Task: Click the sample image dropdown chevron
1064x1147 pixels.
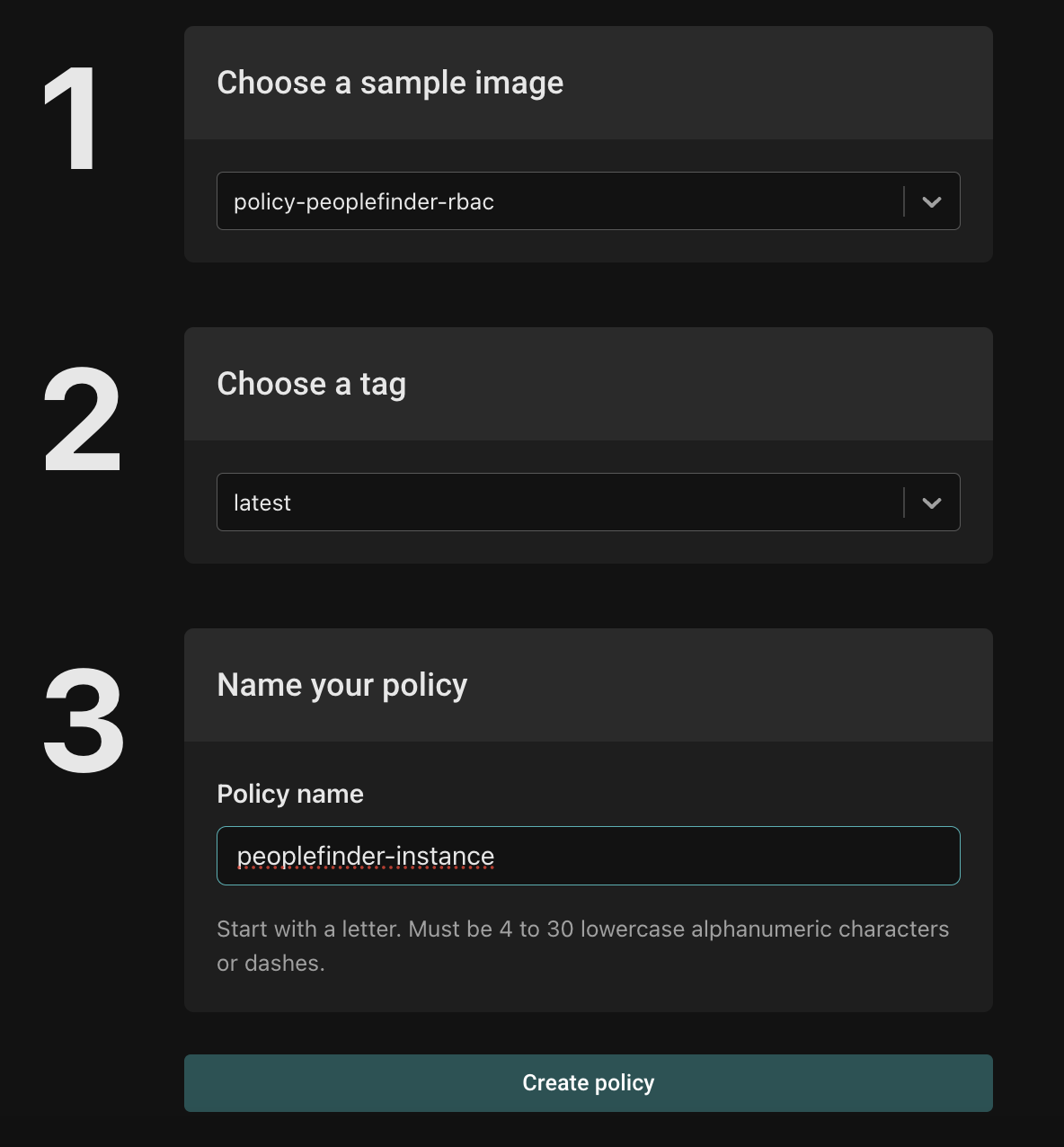Action: [x=931, y=201]
